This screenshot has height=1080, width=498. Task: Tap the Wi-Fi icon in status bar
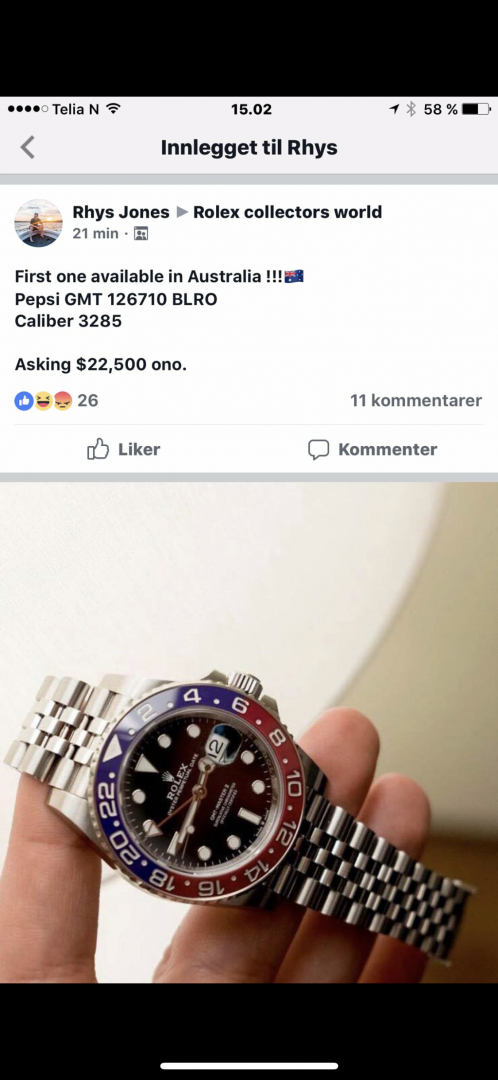(114, 109)
